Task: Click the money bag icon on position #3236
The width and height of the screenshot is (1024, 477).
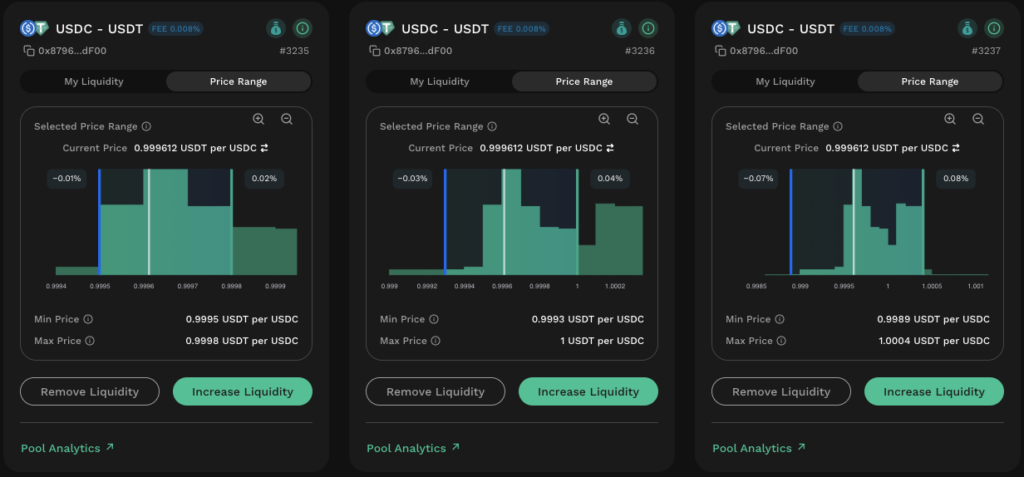Action: 621,28
